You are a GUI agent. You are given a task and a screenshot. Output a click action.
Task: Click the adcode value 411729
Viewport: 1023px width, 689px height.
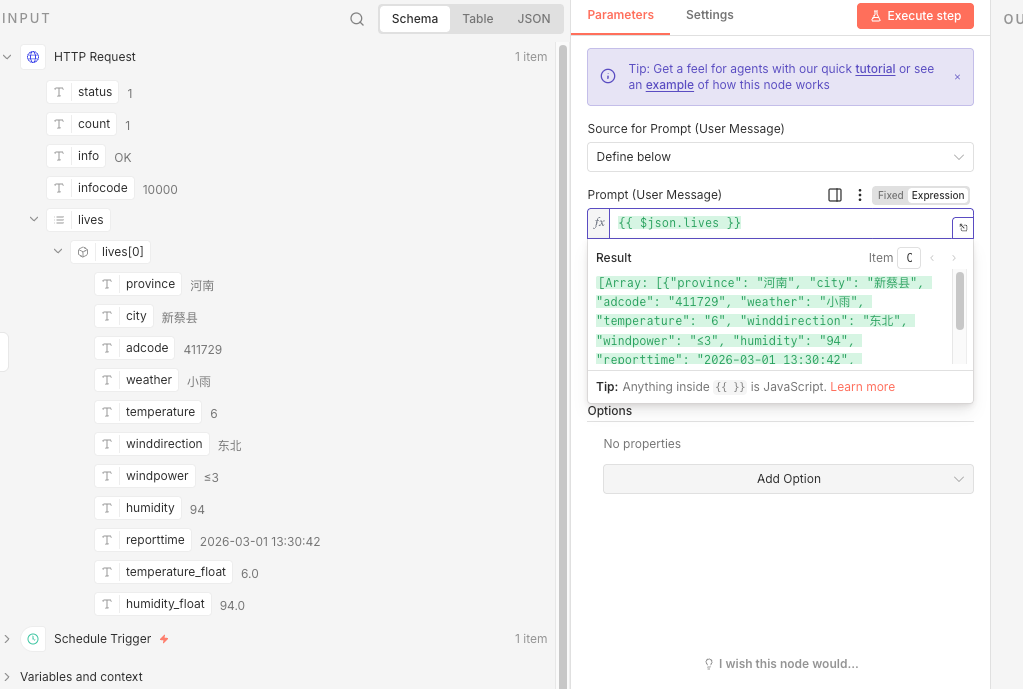[203, 350]
